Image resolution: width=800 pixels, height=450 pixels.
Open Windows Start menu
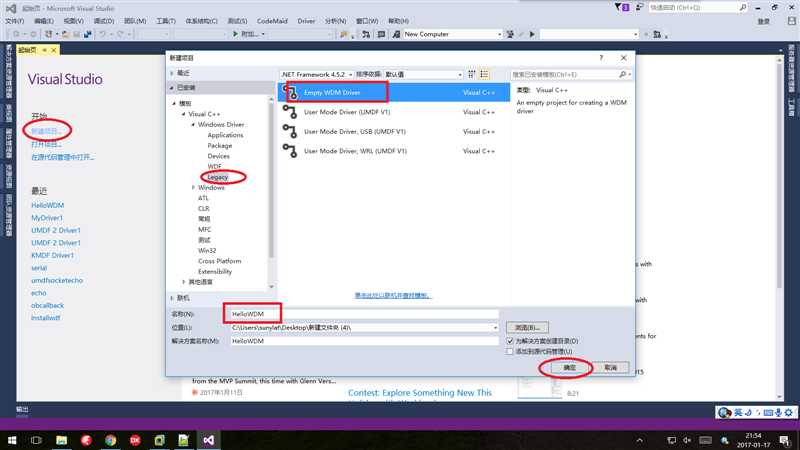(x=12, y=440)
